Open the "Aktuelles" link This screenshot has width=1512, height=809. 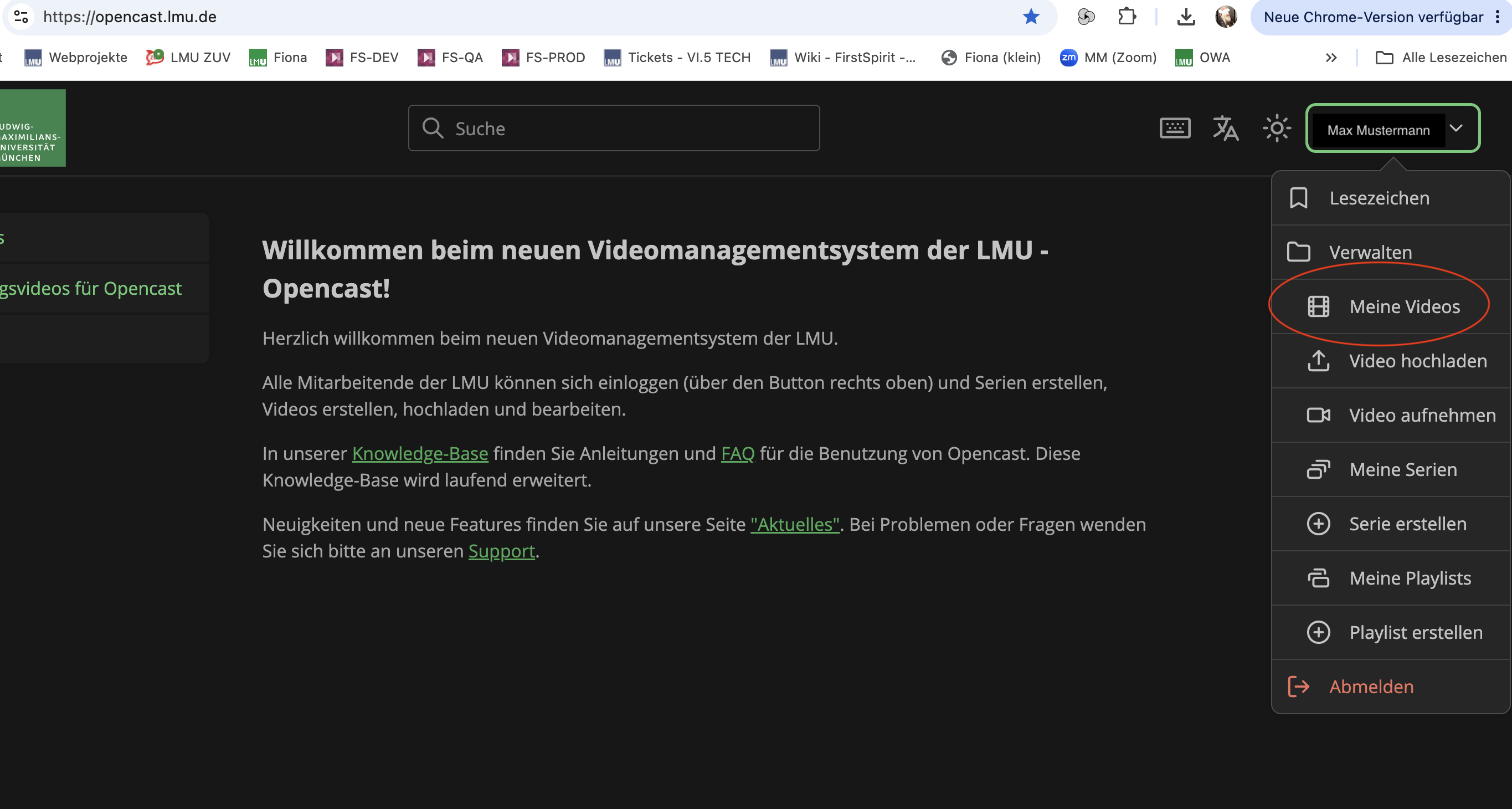[x=795, y=524]
